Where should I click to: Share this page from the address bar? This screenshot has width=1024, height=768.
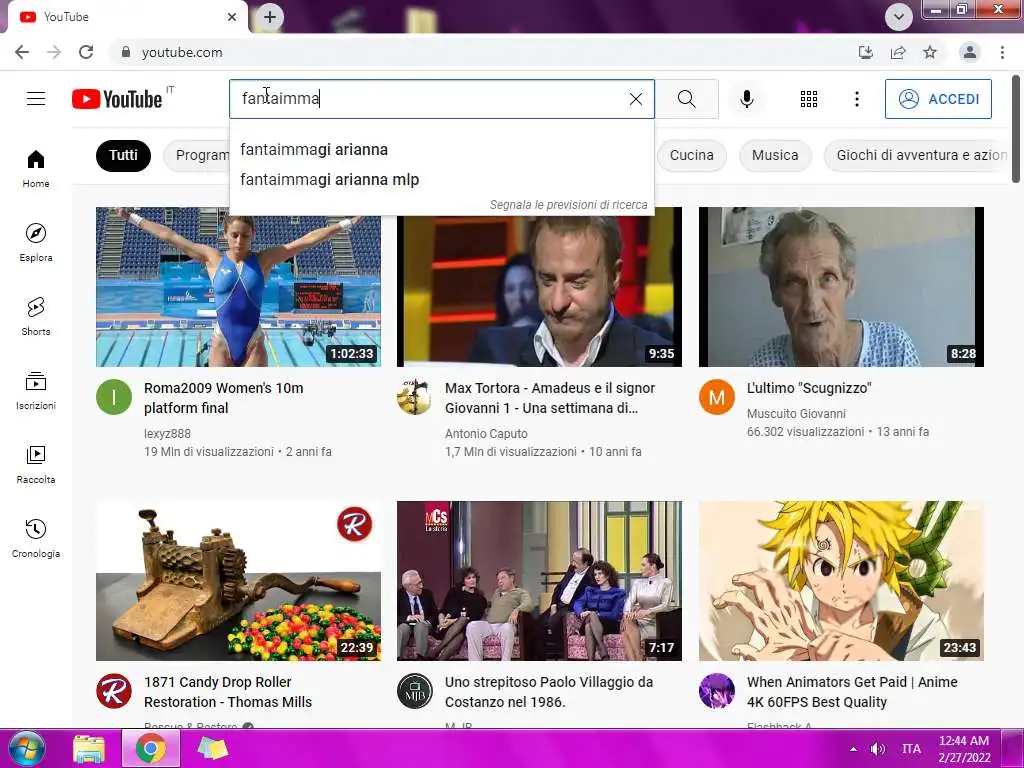point(898,52)
